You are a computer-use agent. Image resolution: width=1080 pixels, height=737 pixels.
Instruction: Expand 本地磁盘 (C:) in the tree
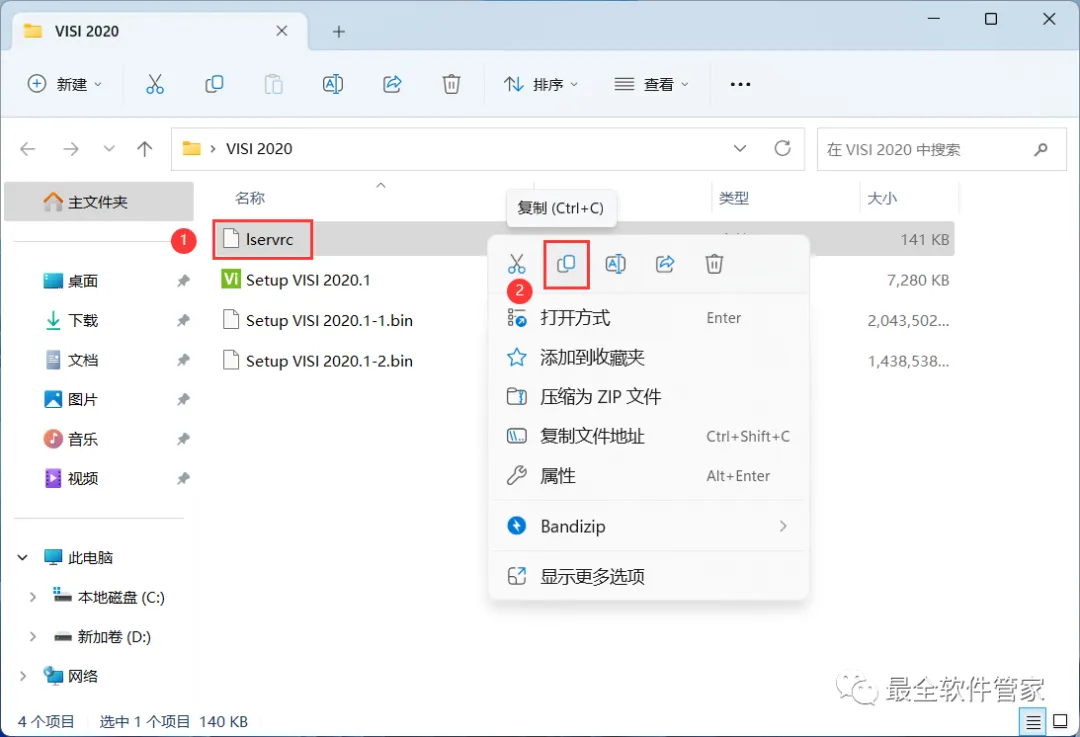pyautogui.click(x=32, y=597)
